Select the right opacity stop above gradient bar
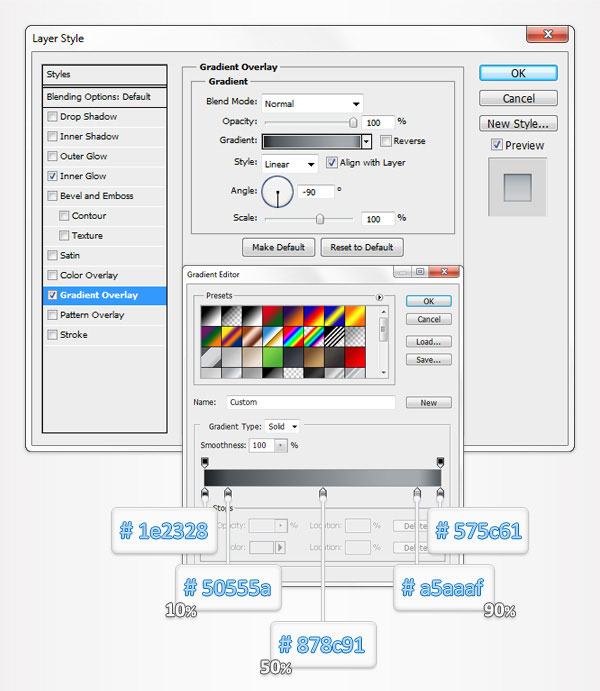Image resolution: width=600 pixels, height=691 pixels. point(440,462)
